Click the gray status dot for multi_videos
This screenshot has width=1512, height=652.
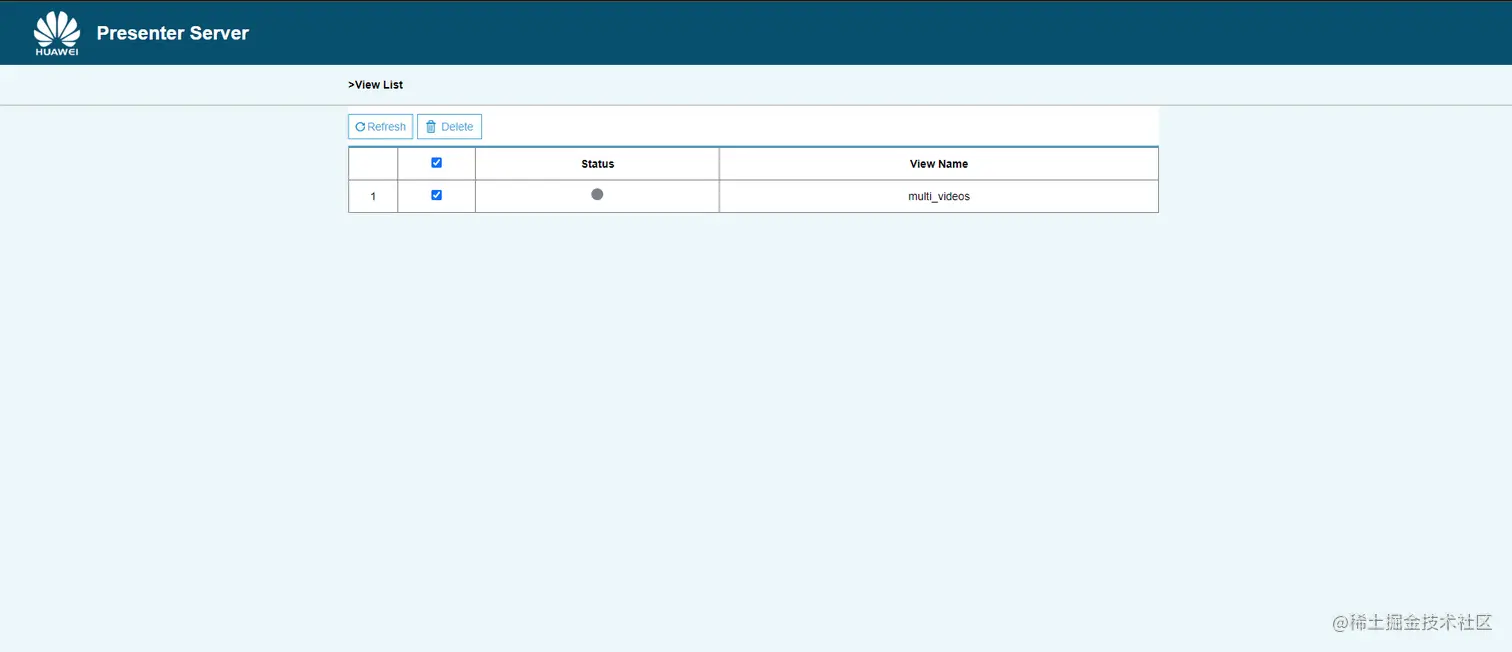(597, 194)
